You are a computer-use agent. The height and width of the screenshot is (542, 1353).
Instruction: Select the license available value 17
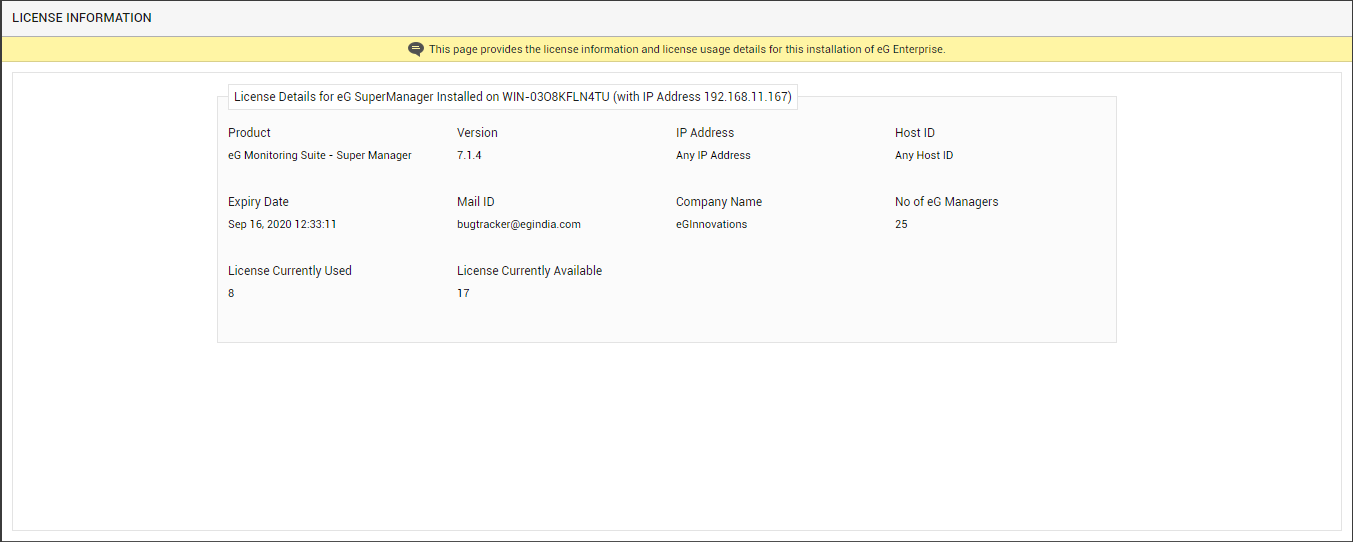(x=463, y=293)
